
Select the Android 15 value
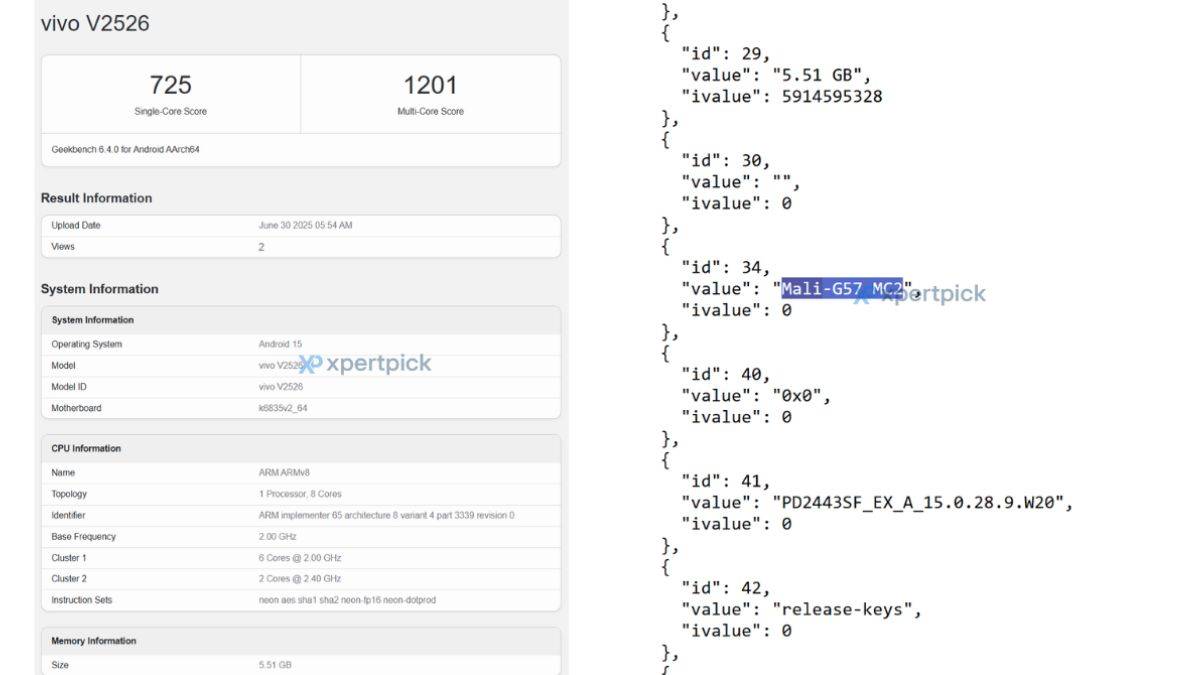[x=280, y=344]
